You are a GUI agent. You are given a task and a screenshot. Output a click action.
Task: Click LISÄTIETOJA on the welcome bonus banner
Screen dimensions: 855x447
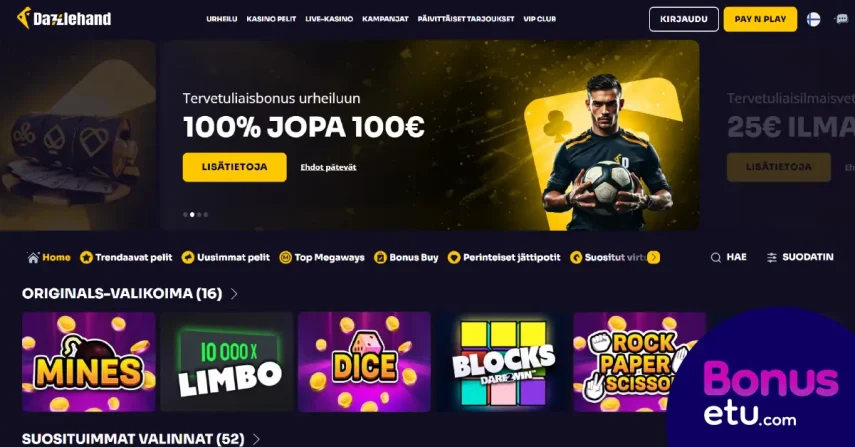(x=234, y=167)
